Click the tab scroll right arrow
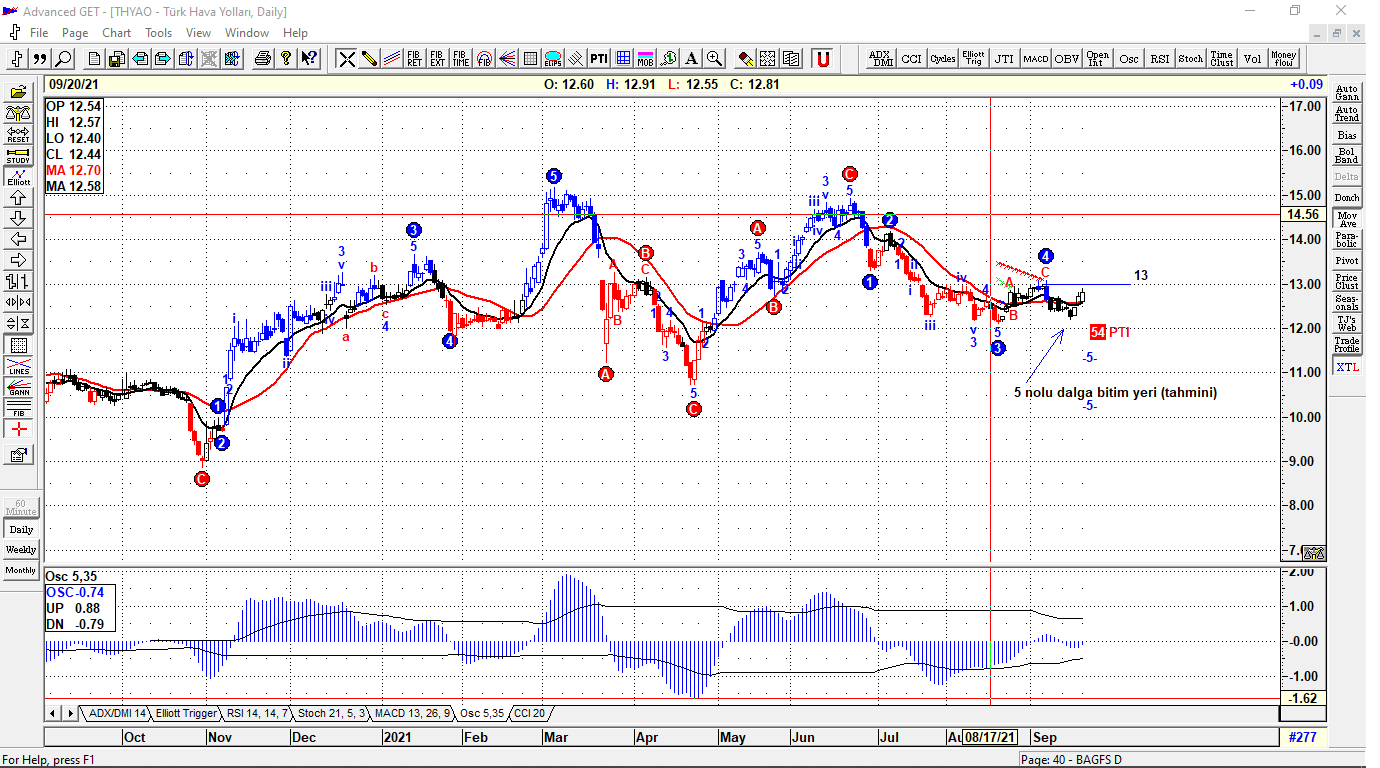Image resolution: width=1380 pixels, height=768 pixels. 70,713
